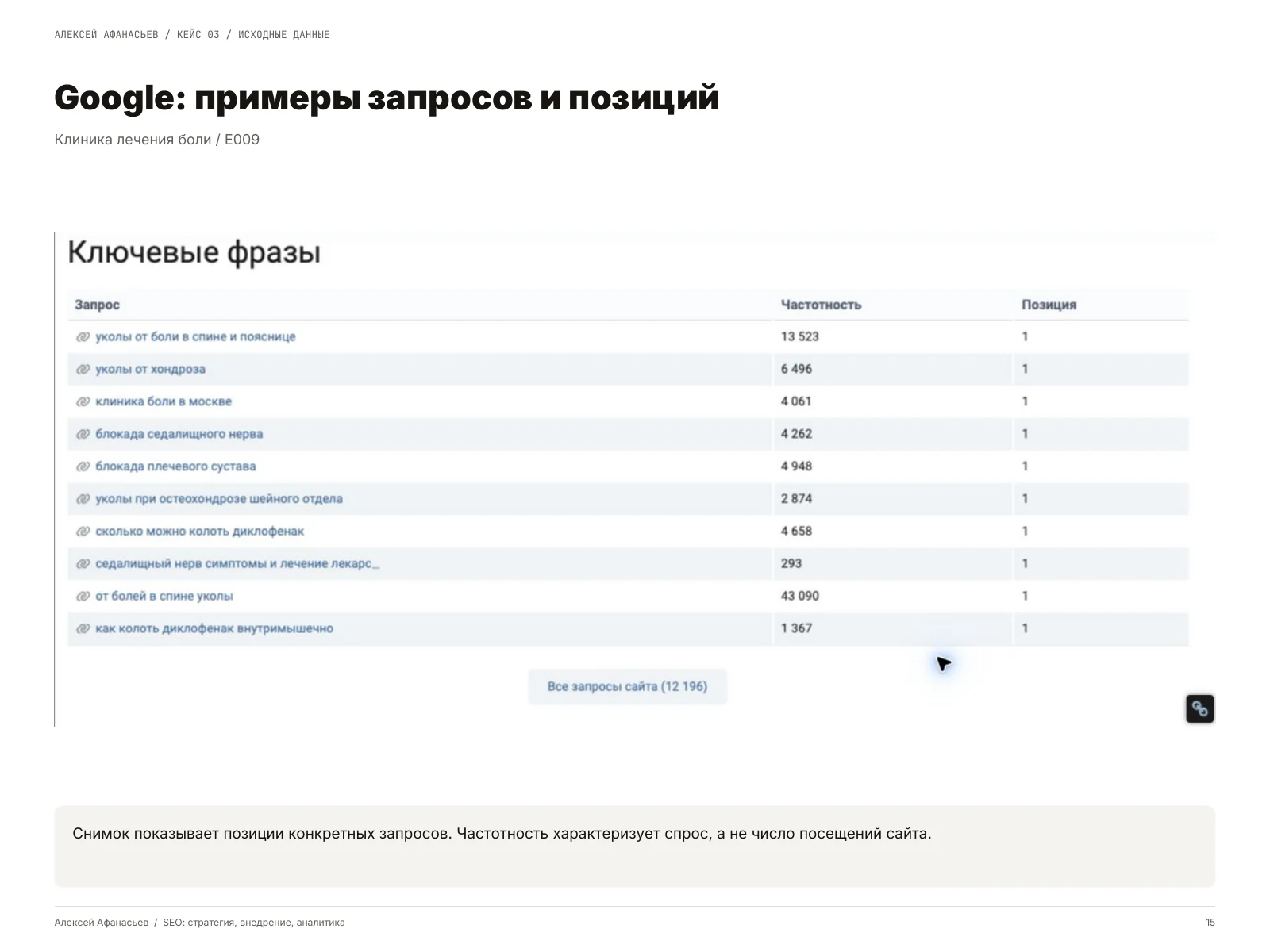The width and height of the screenshot is (1270, 952).
Task: Open query 'от болей в спине уколы'
Action: coord(164,596)
